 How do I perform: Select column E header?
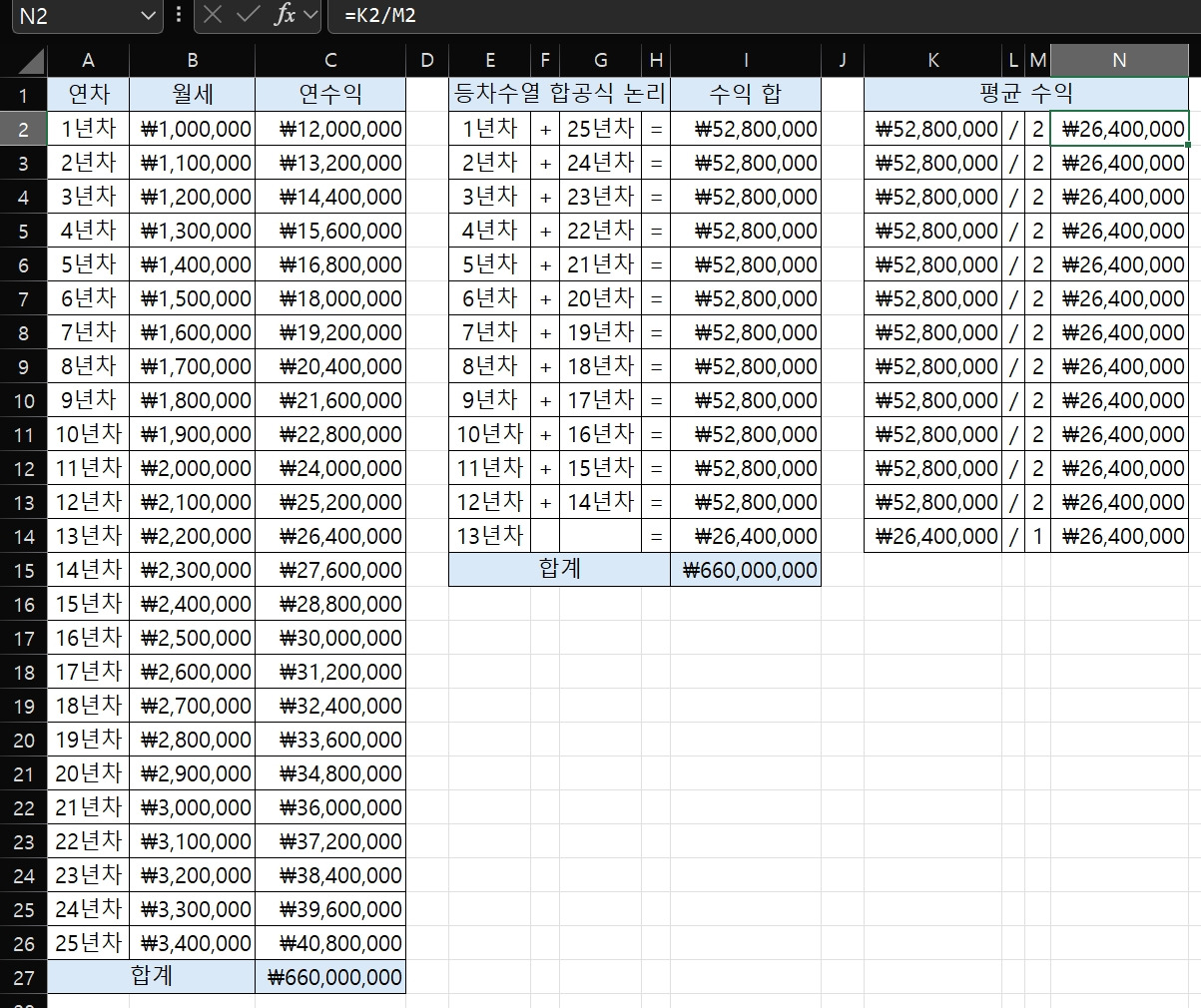pos(490,61)
